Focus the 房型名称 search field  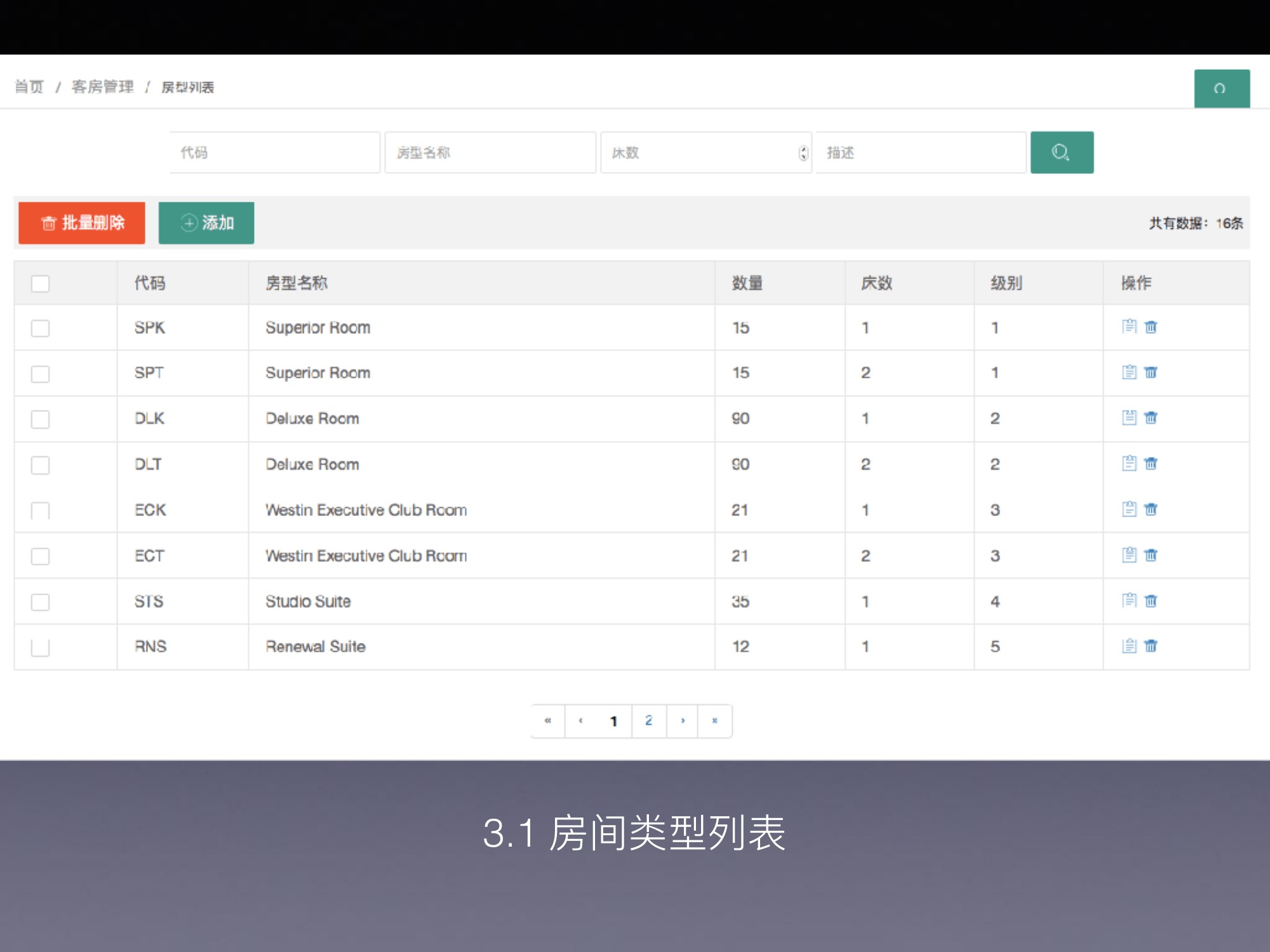[x=490, y=152]
